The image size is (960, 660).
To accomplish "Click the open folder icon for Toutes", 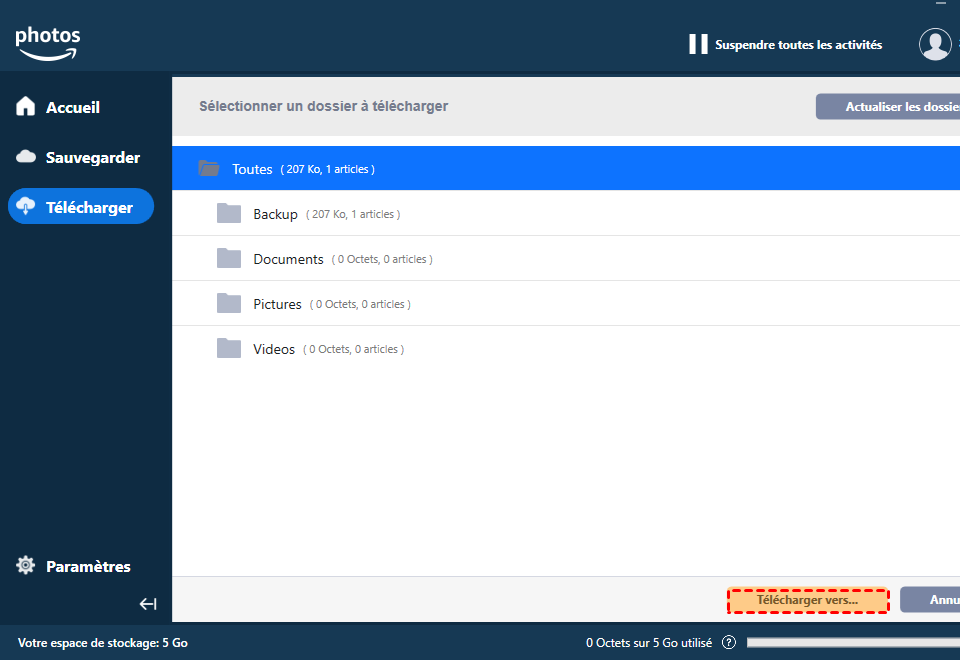I will pos(209,168).
